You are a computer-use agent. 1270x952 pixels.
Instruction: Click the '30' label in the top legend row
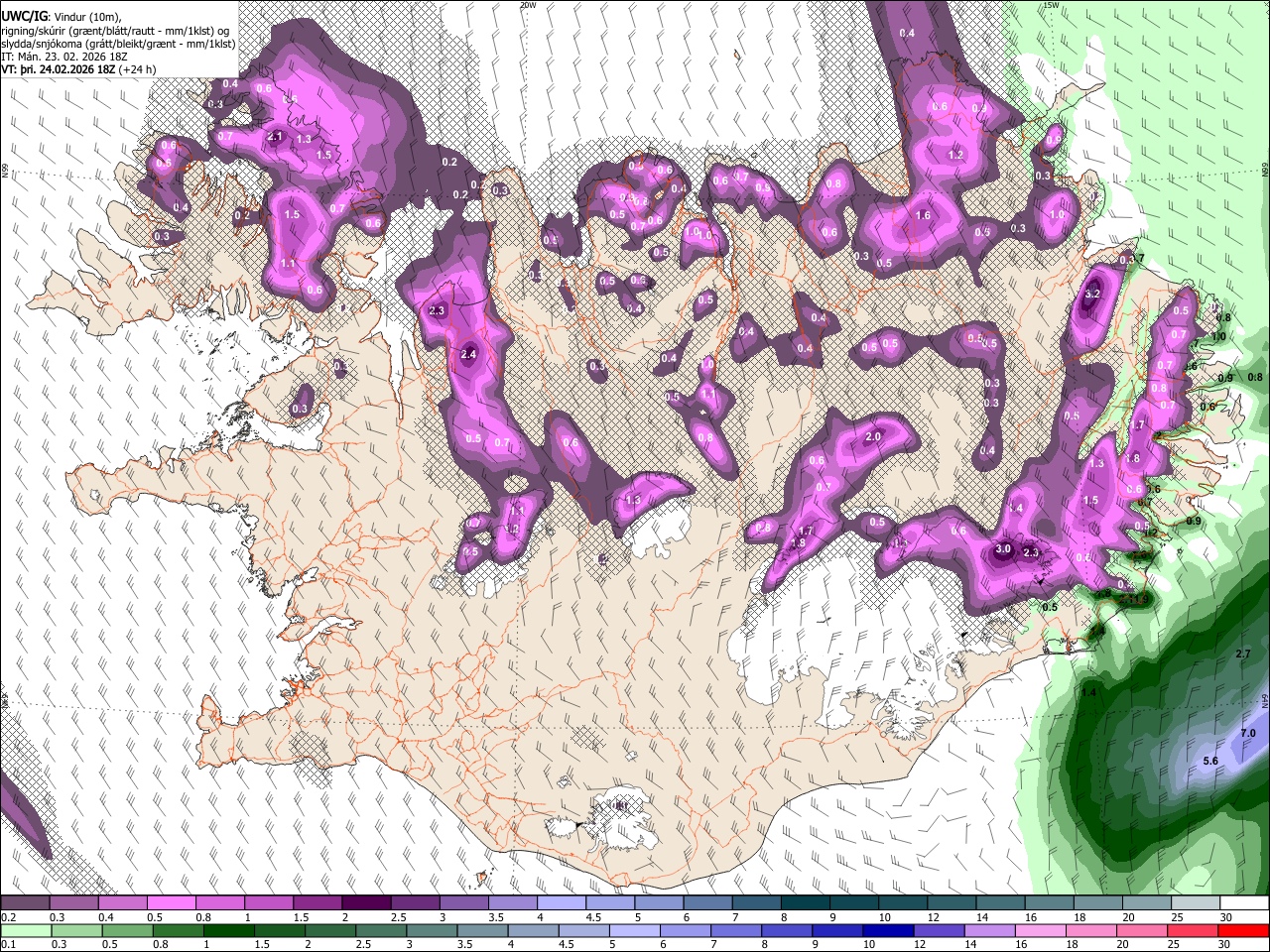coord(1226,917)
